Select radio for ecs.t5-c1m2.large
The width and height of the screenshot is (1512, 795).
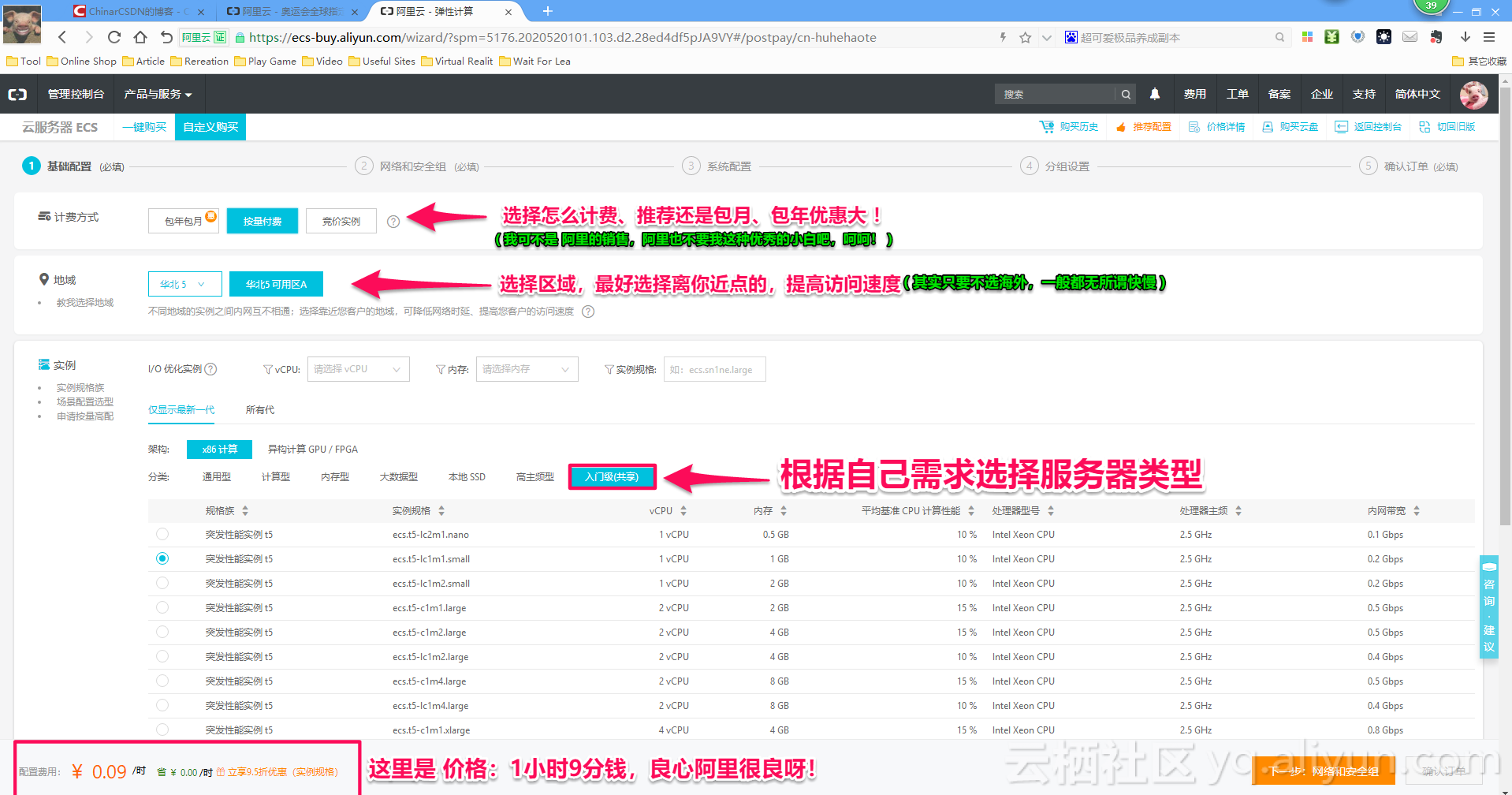pyautogui.click(x=162, y=632)
